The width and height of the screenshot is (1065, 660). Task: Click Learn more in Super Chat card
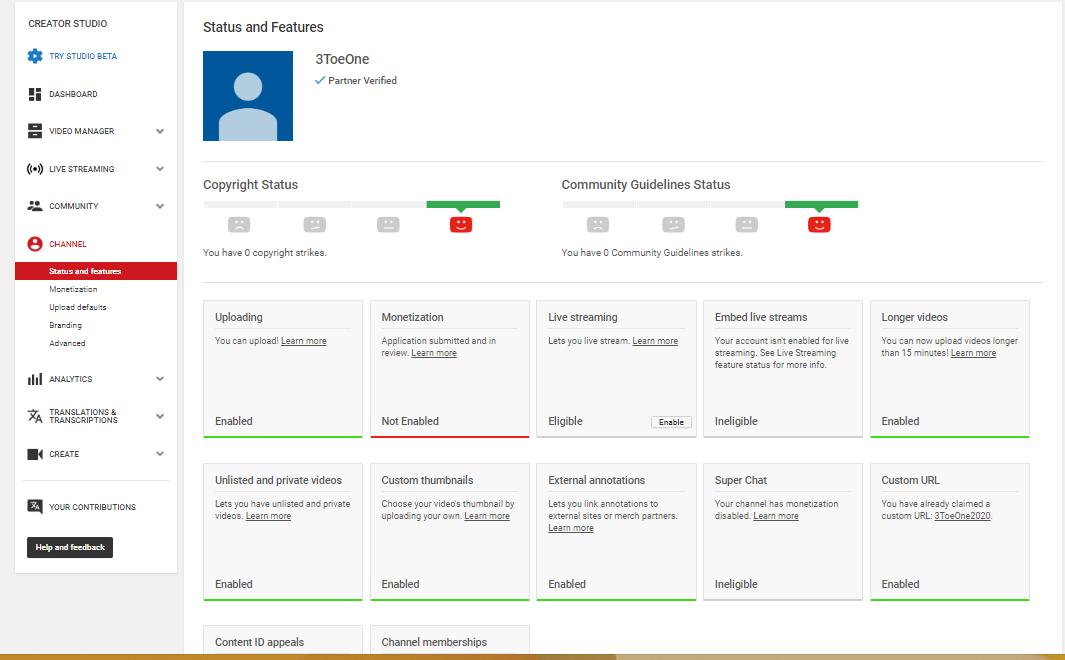point(776,516)
